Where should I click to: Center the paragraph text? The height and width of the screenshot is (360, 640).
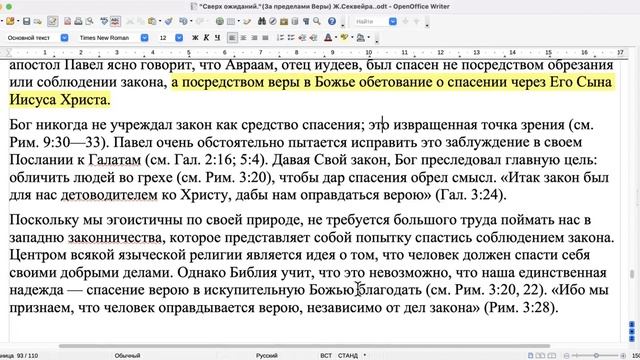(x=243, y=38)
